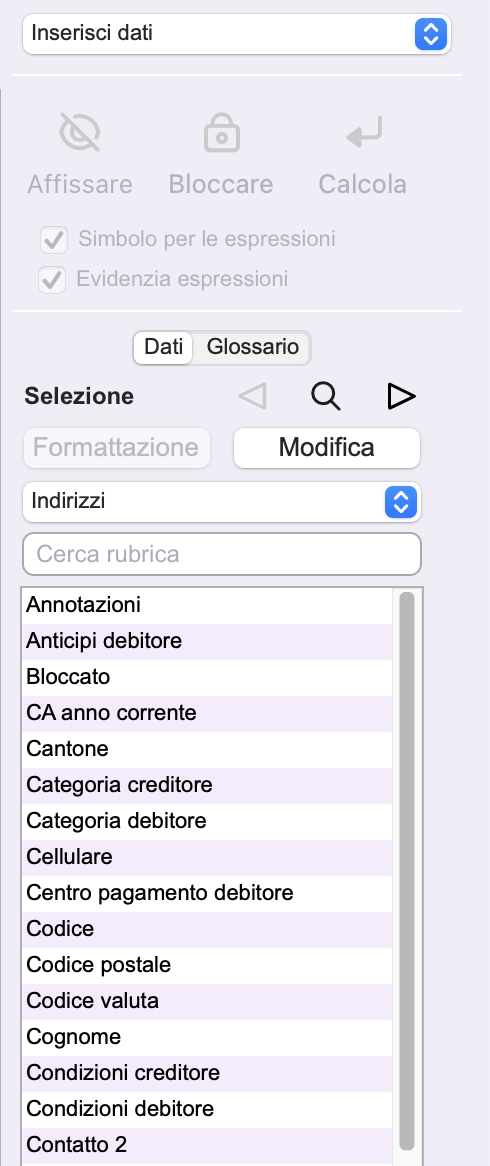490x1166 pixels.
Task: Open the Inserisci dati dropdown
Action: (x=237, y=33)
